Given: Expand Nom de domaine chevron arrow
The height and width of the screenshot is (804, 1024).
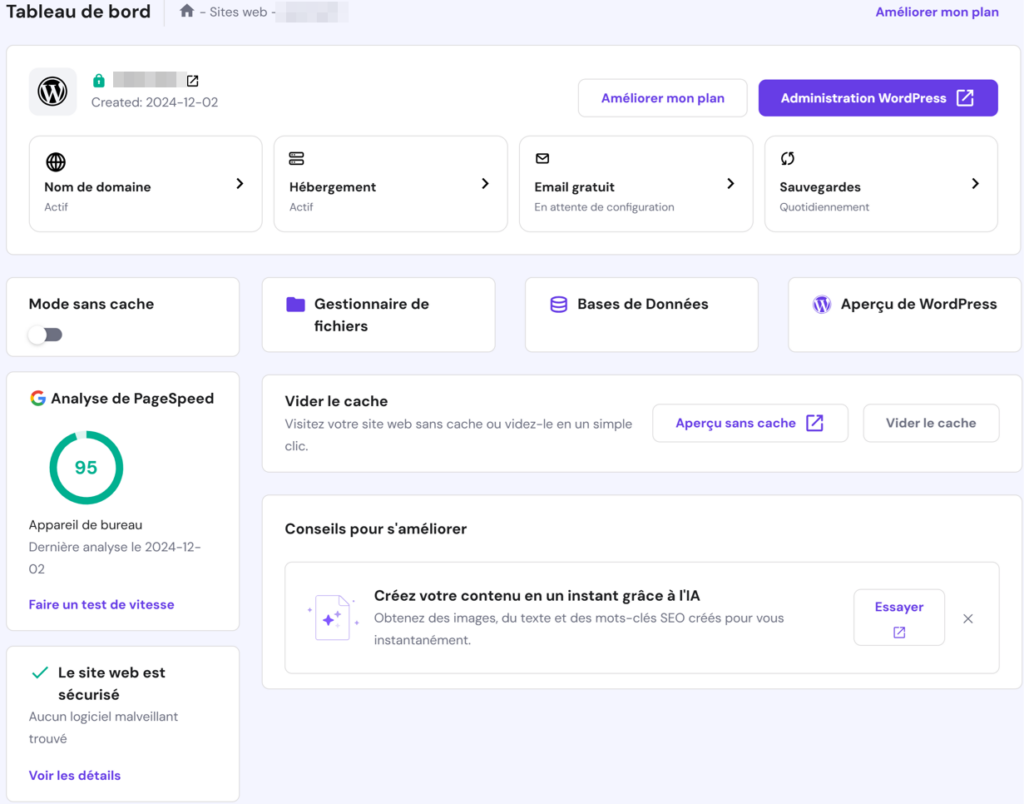Looking at the screenshot, I should (x=239, y=184).
